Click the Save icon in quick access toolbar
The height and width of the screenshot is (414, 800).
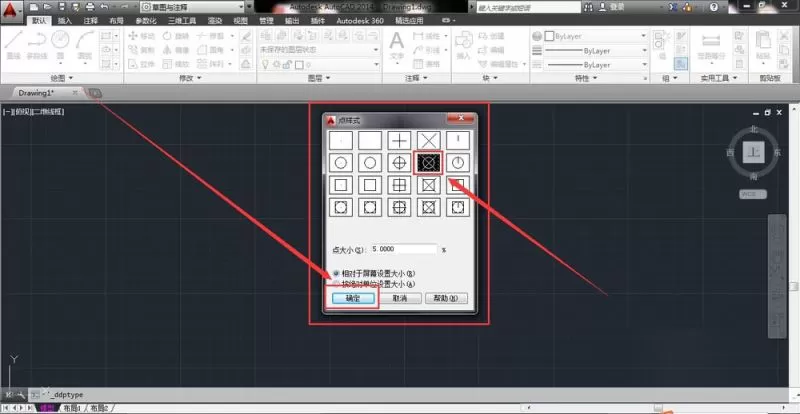click(62, 7)
